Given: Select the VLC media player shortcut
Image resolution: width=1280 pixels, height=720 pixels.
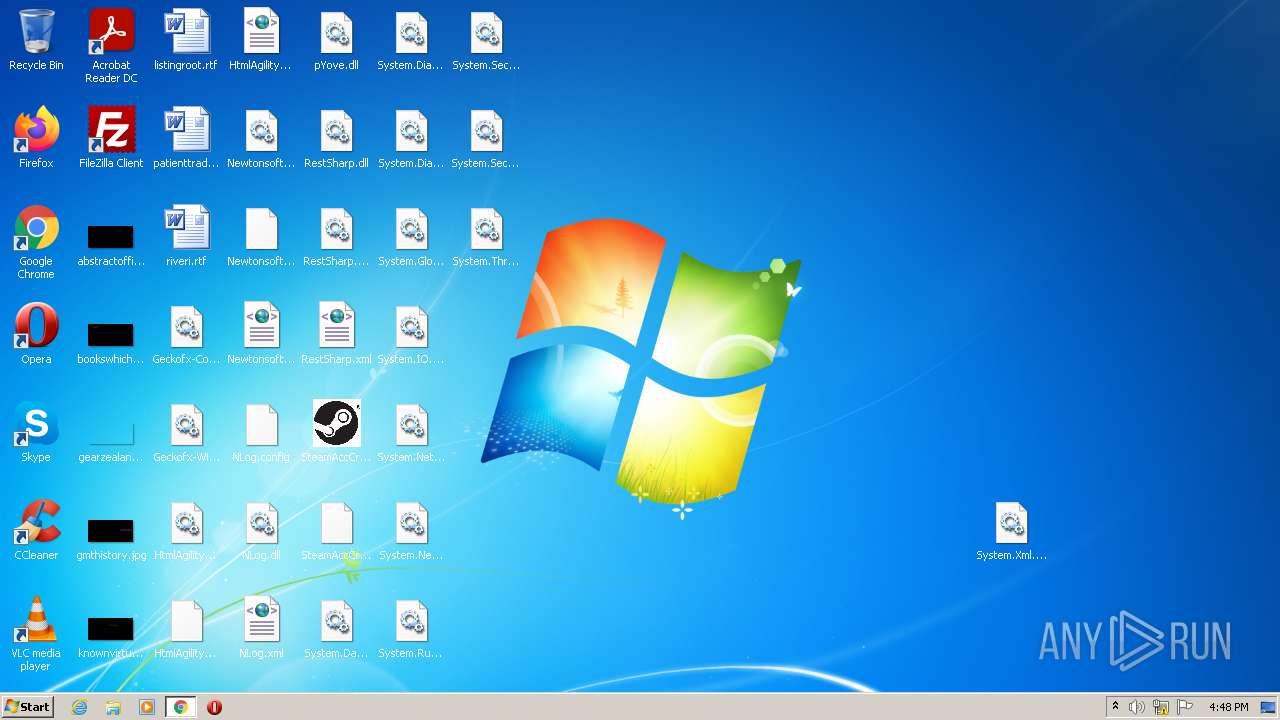Looking at the screenshot, I should pyautogui.click(x=36, y=634).
